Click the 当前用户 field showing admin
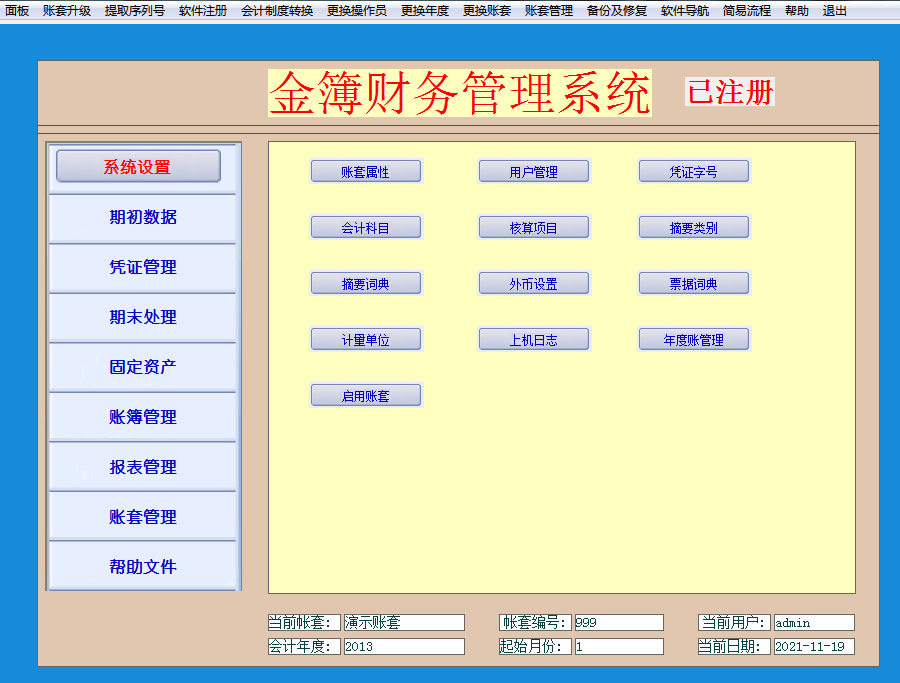The image size is (900, 683). pyautogui.click(x=814, y=622)
